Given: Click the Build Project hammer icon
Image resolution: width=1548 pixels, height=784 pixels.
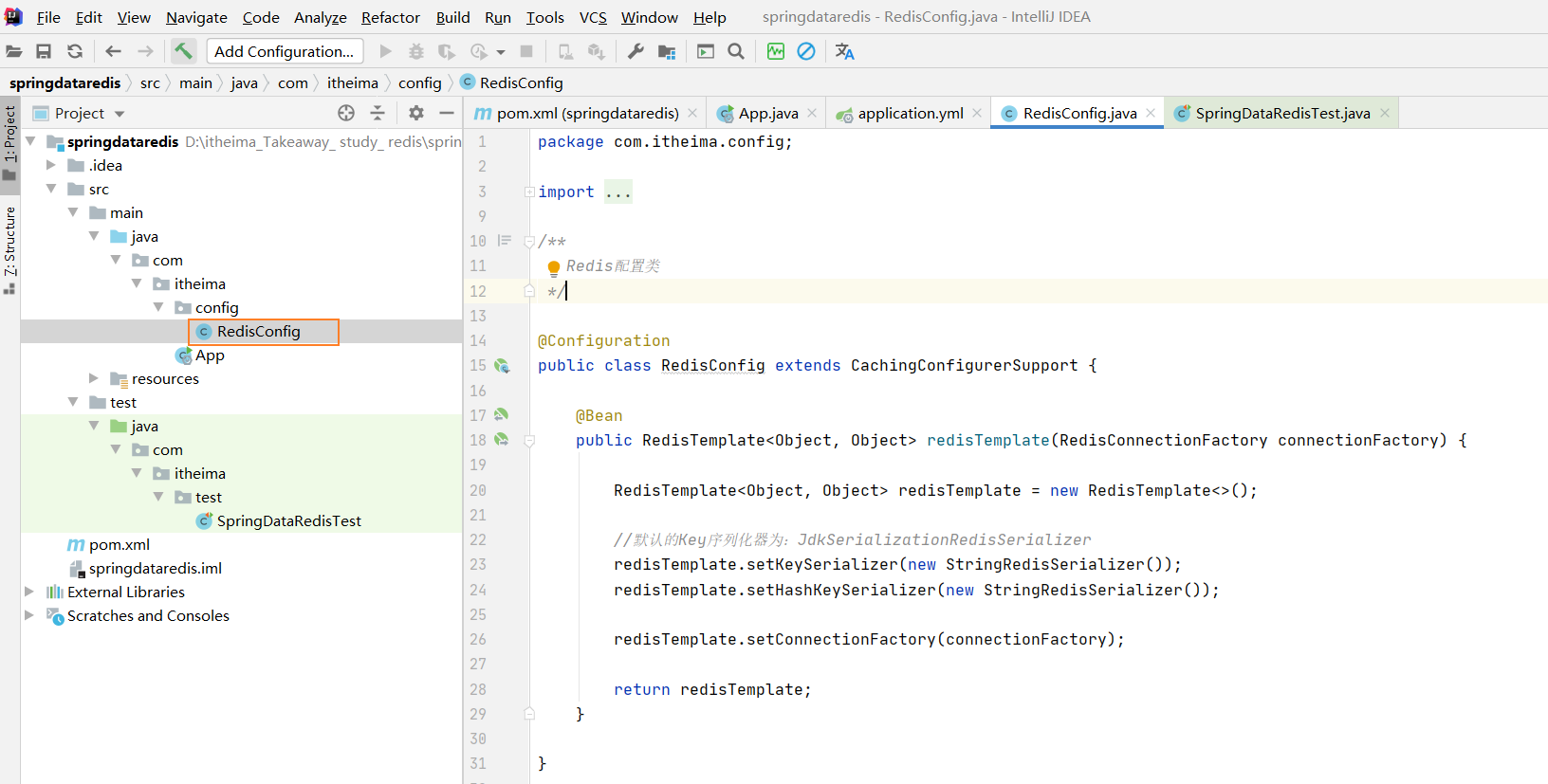Looking at the screenshot, I should (x=183, y=51).
